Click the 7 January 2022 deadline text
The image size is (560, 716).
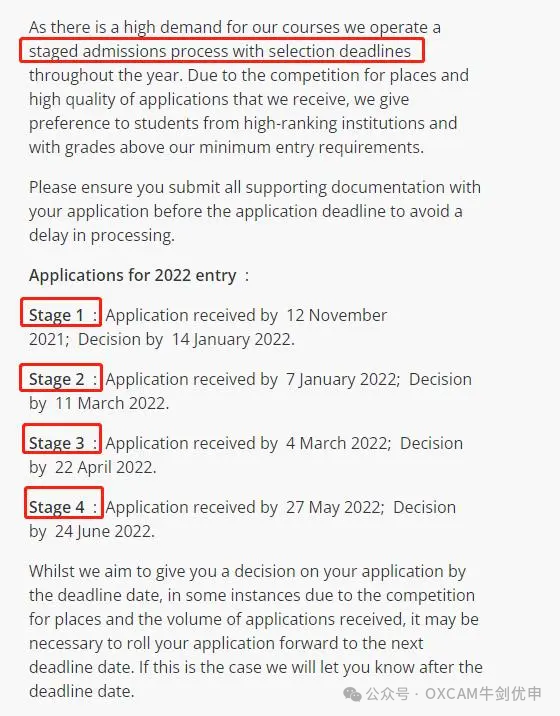pyautogui.click(x=342, y=379)
